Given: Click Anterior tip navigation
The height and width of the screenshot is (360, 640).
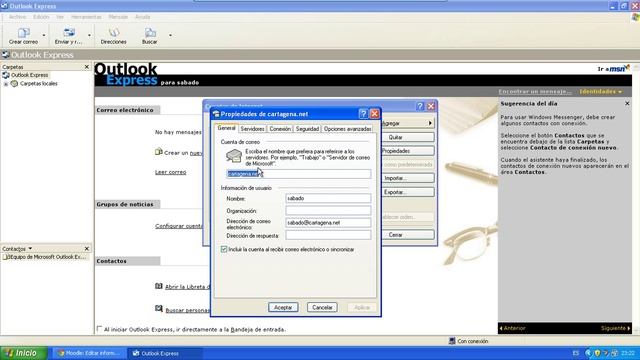Looking at the screenshot, I should click(x=513, y=328).
